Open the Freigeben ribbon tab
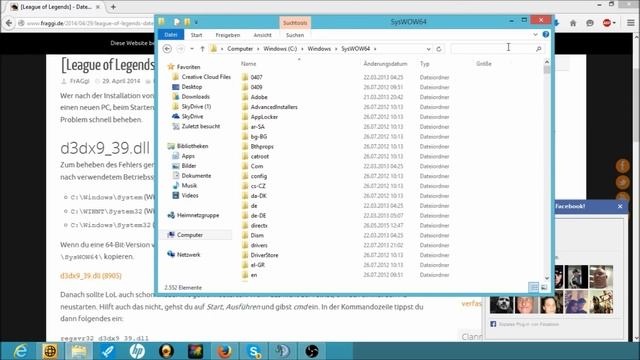 (227, 35)
